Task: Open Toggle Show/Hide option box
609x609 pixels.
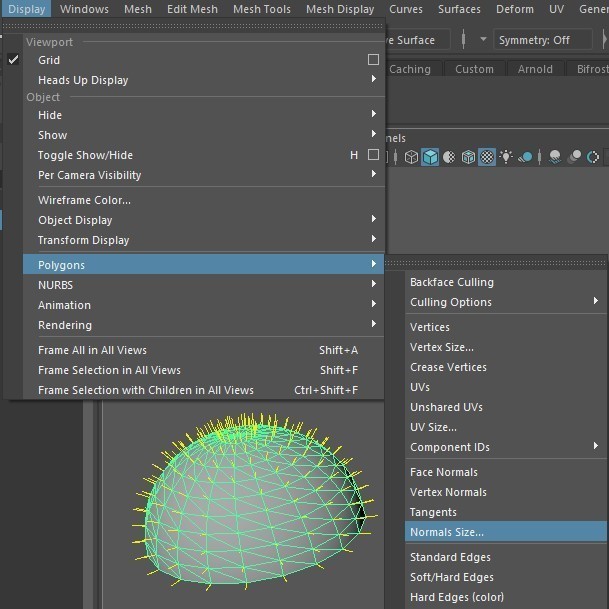Action: [373, 155]
